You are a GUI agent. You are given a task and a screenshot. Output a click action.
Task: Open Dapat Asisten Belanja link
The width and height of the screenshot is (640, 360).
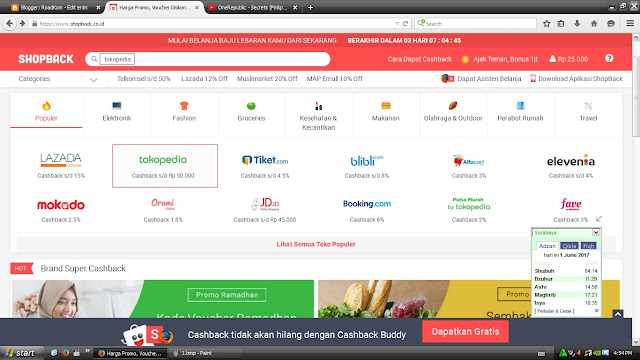click(x=481, y=79)
